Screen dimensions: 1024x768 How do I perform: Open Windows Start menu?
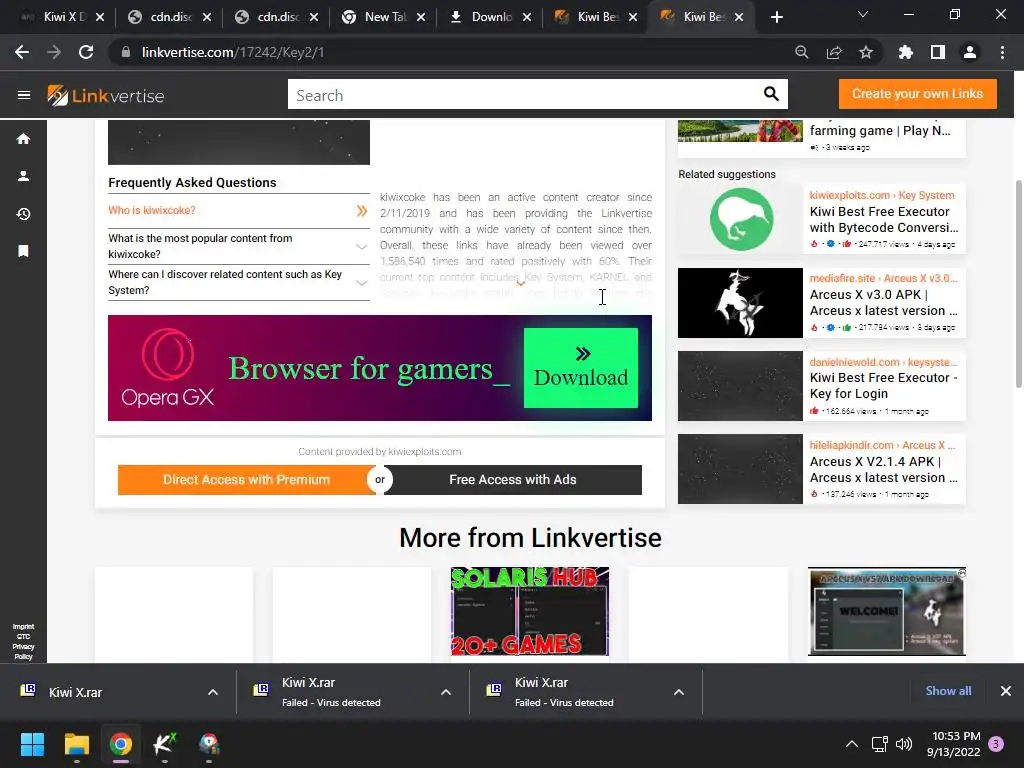[32, 744]
